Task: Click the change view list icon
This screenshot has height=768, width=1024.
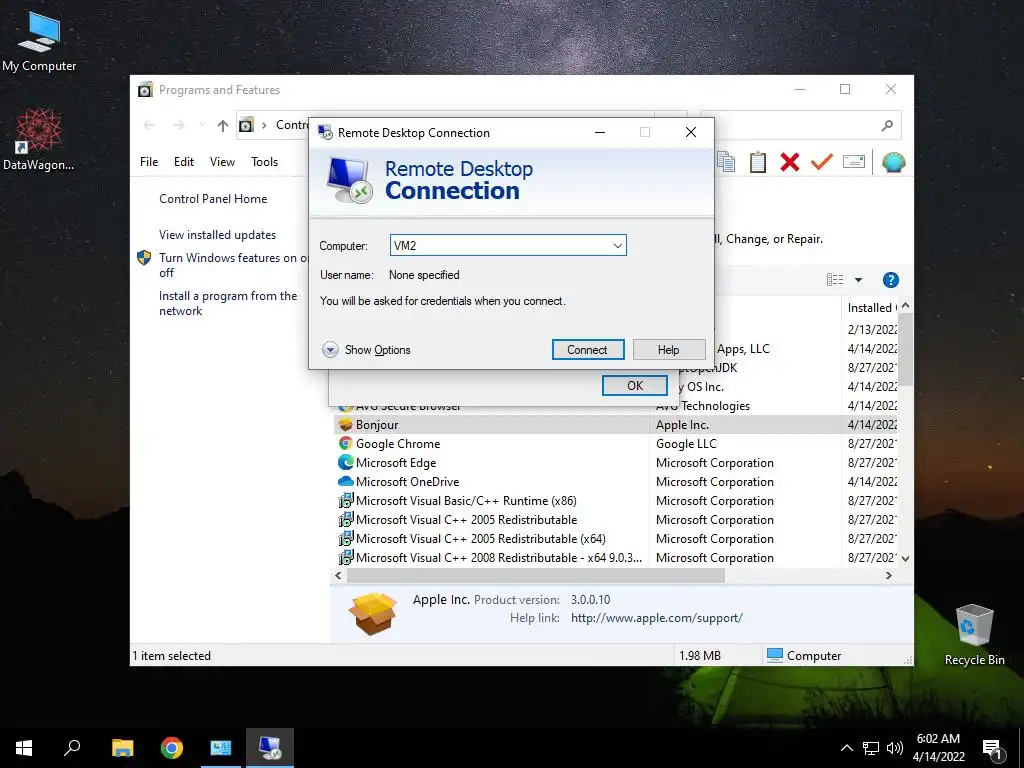Action: pos(835,280)
